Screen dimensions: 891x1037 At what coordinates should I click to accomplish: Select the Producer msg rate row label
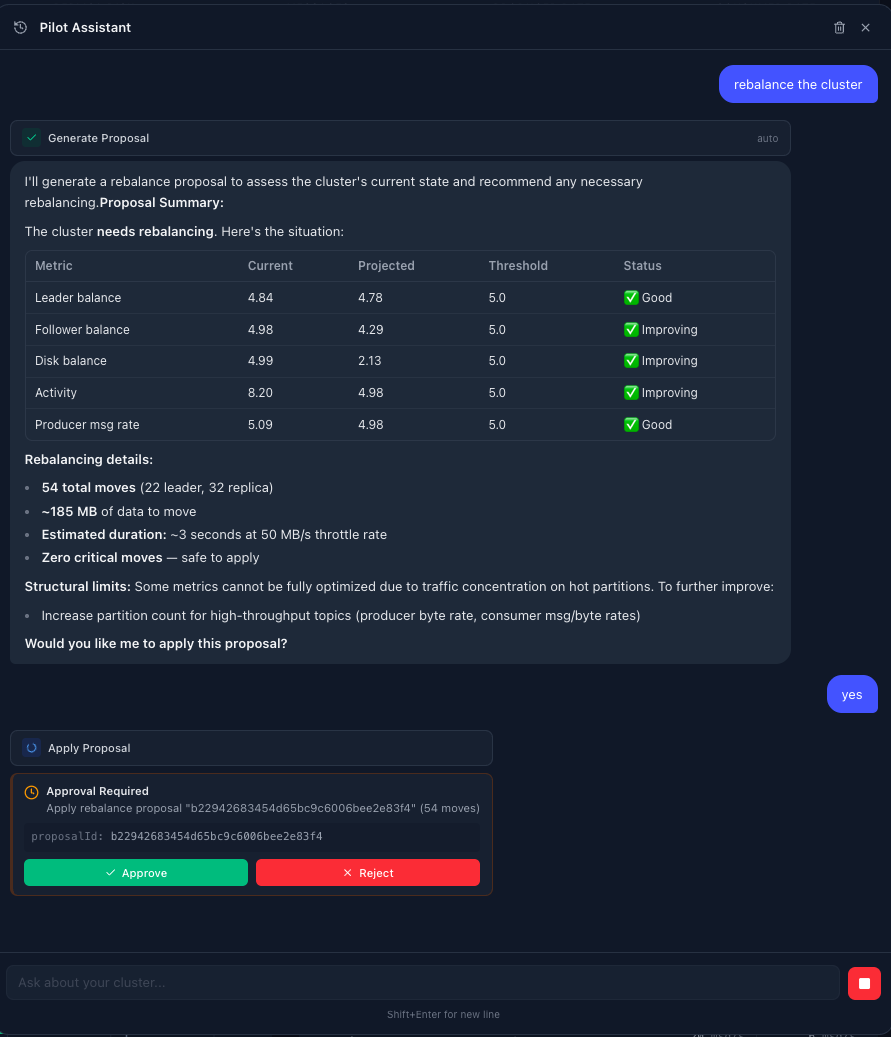click(x=87, y=425)
